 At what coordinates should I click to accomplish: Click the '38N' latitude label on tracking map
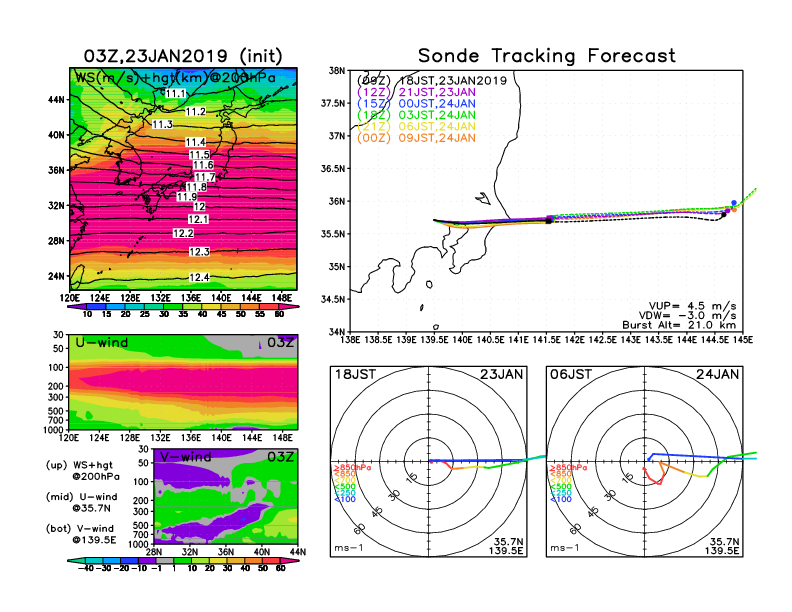click(337, 71)
